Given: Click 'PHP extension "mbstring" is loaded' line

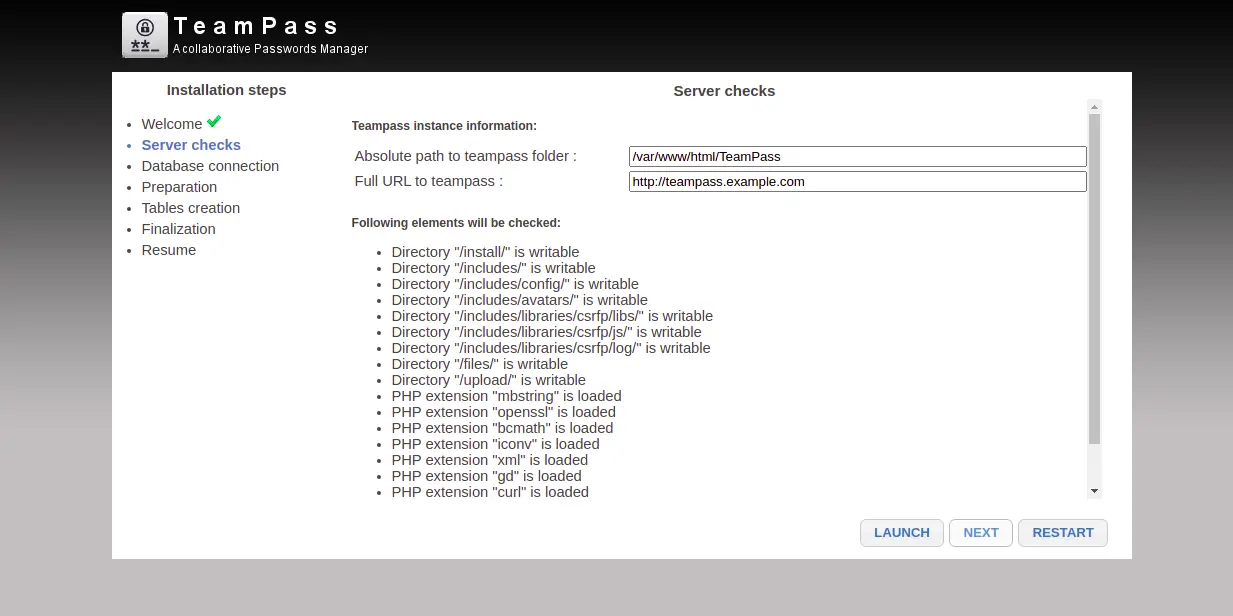Looking at the screenshot, I should (507, 396).
